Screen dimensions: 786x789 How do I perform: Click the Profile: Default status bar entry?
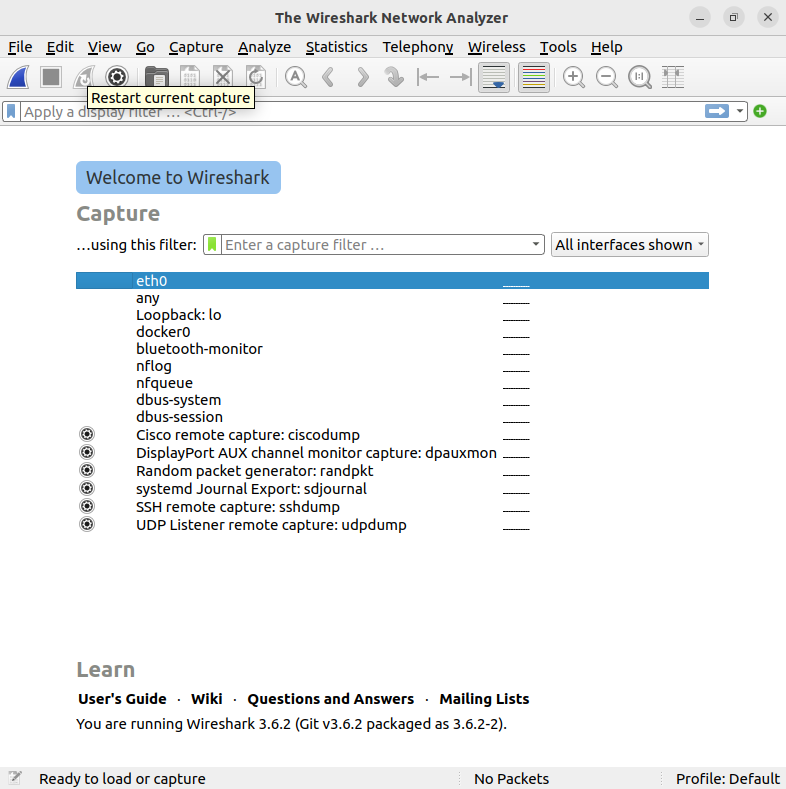tap(727, 778)
